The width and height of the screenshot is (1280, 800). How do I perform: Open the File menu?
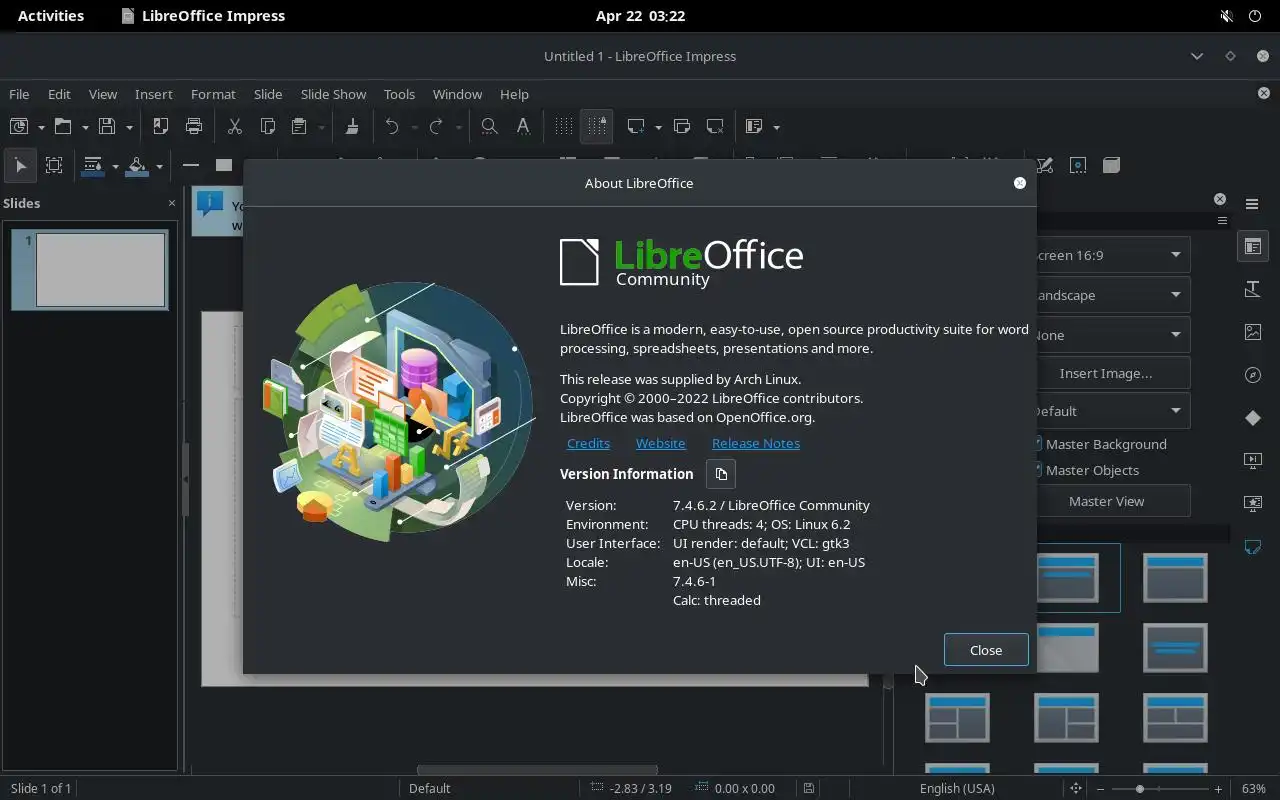pyautogui.click(x=19, y=94)
